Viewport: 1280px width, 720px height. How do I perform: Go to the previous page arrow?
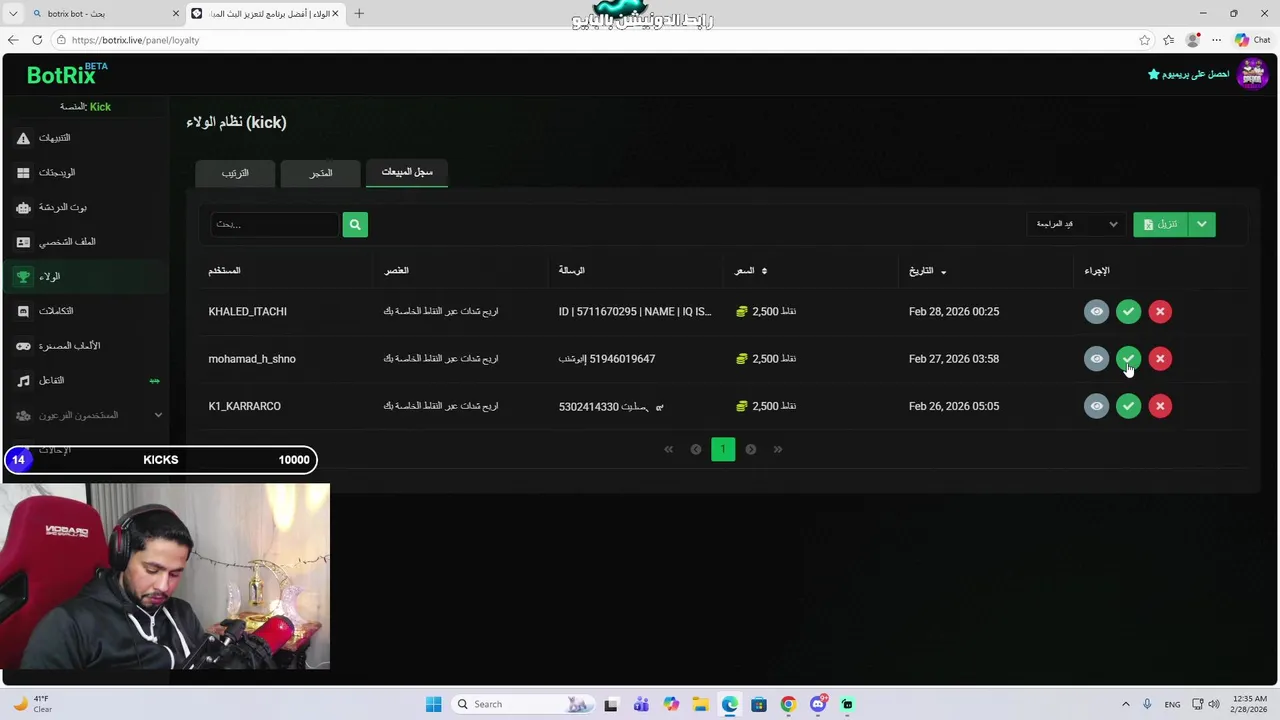[696, 450]
